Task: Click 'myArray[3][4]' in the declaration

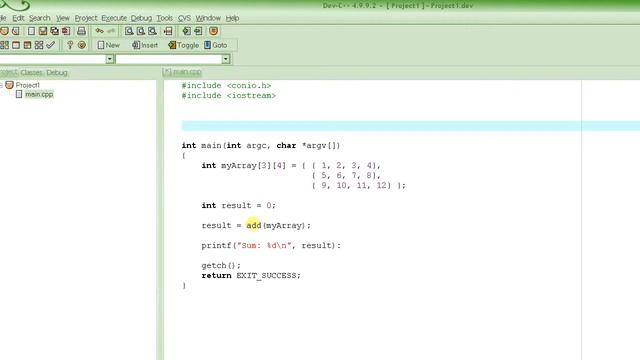Action: pyautogui.click(x=253, y=165)
